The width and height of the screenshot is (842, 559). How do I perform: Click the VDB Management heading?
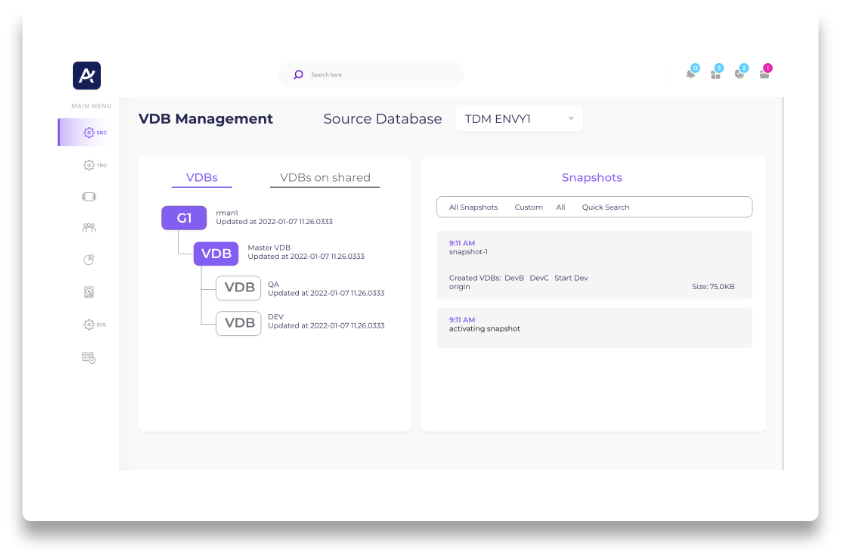coord(206,119)
